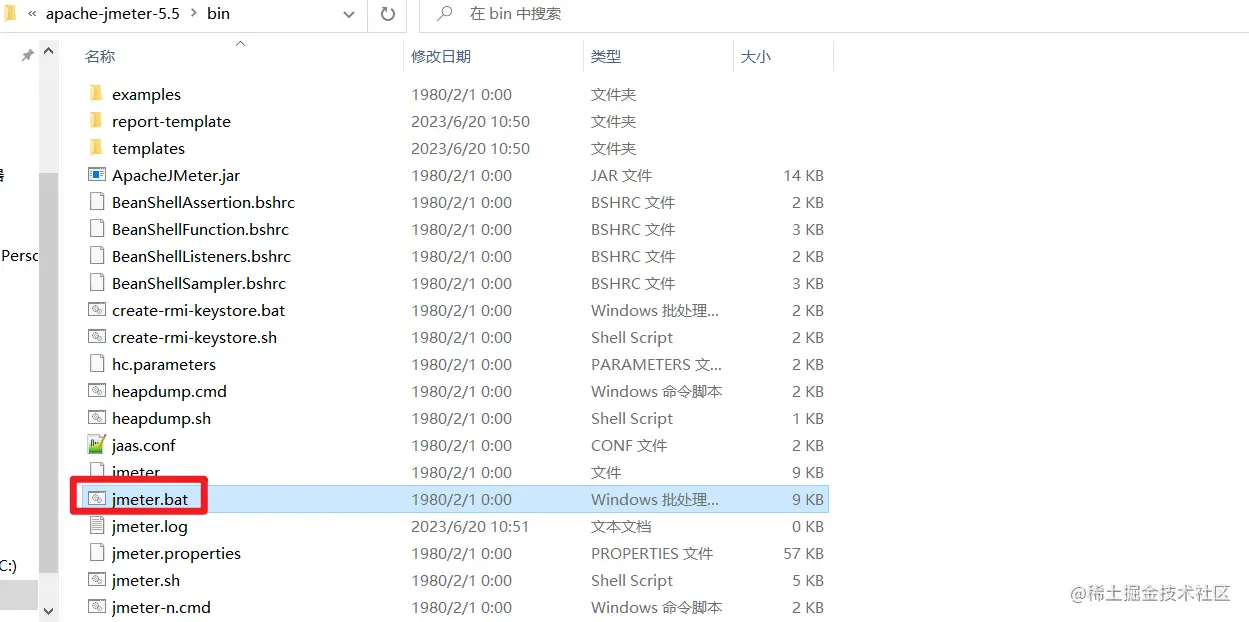Click the jmeter.sh script icon
1249x622 pixels.
click(x=96, y=580)
